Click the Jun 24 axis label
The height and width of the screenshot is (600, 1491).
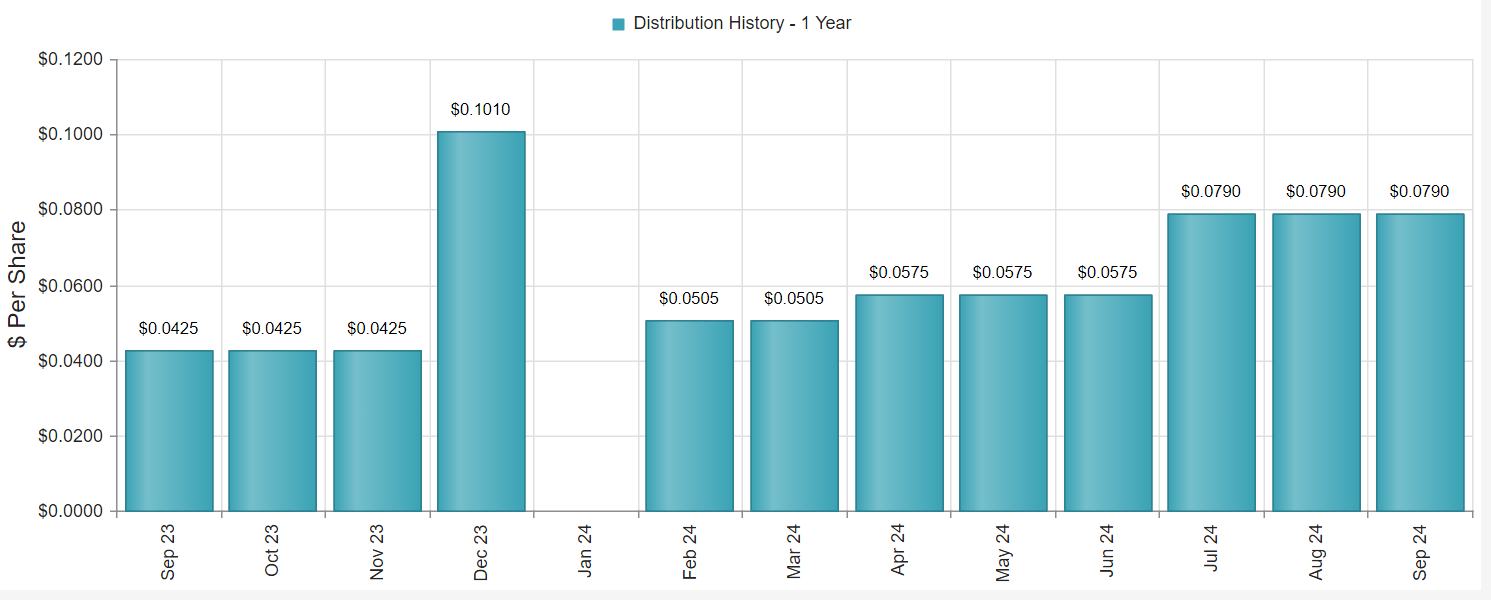(x=1108, y=551)
